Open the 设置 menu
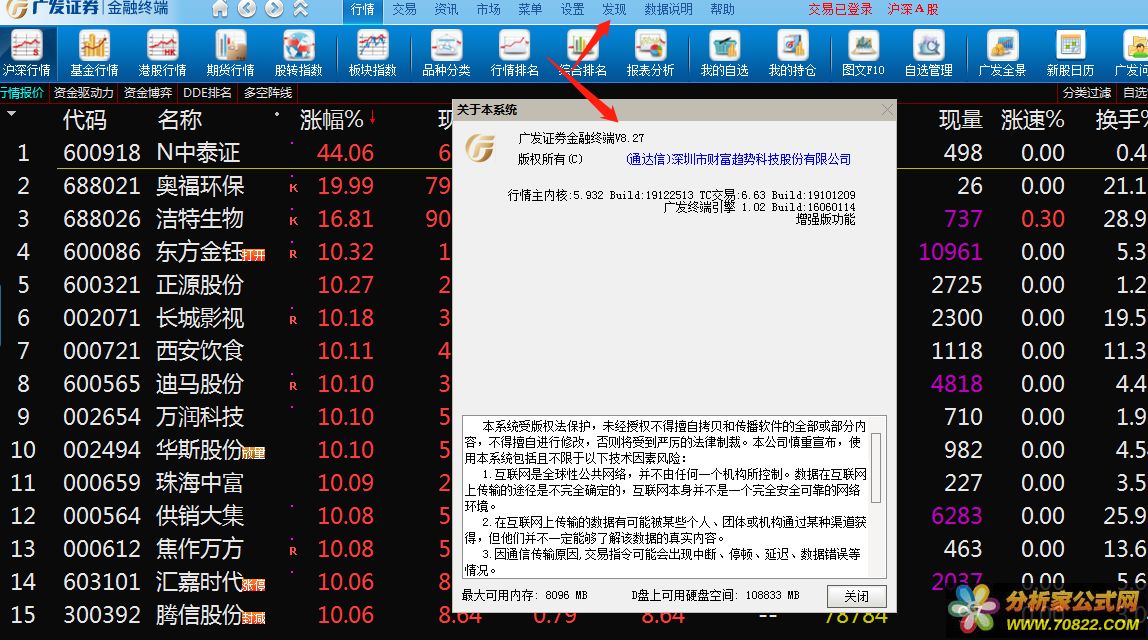The height and width of the screenshot is (640, 1148). [573, 10]
